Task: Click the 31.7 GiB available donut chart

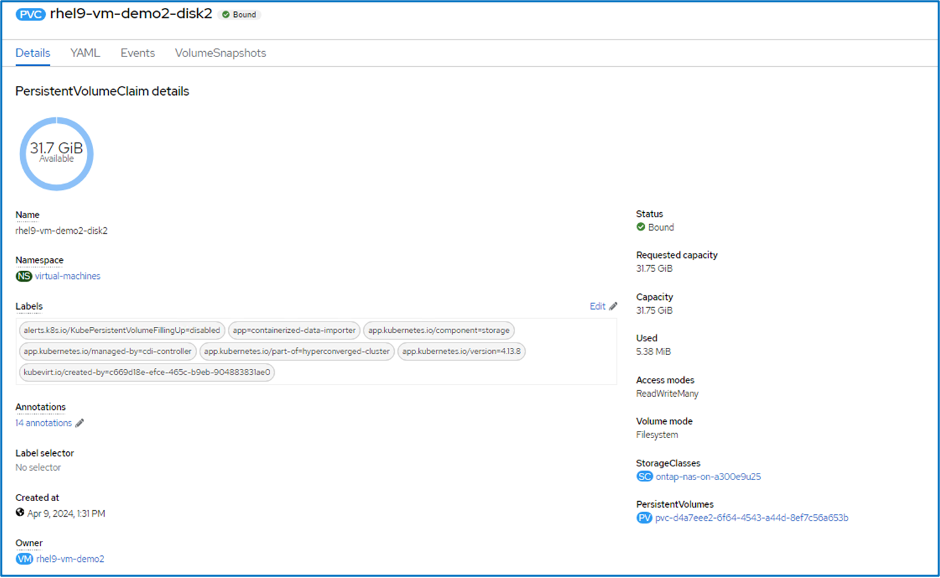Action: tap(56, 153)
